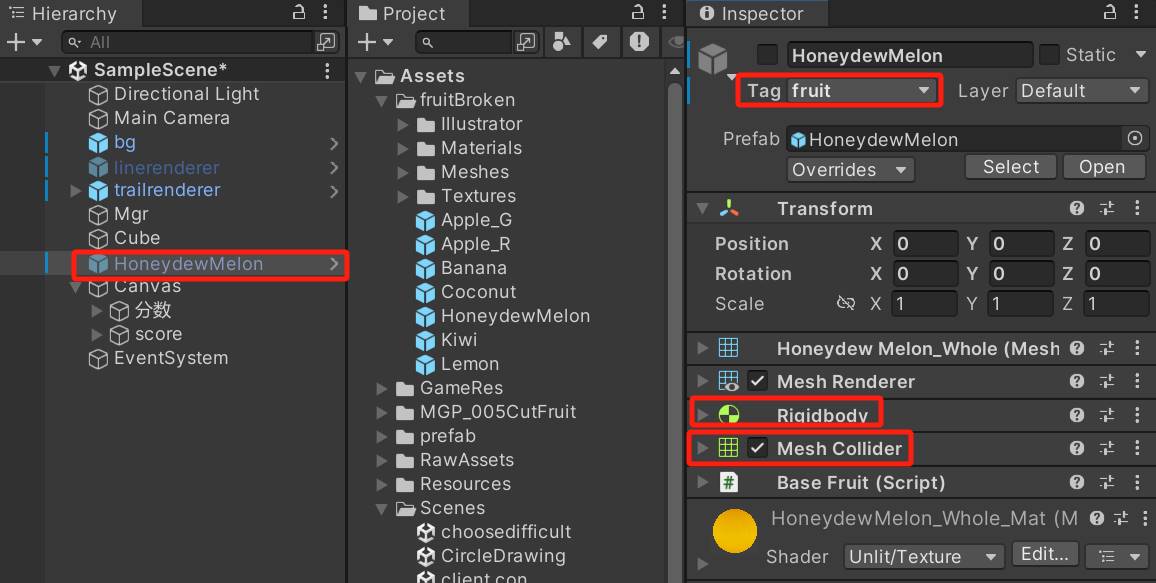Click the yellow HoneydewMelon material preview sphere
This screenshot has width=1156, height=583.
click(735, 531)
